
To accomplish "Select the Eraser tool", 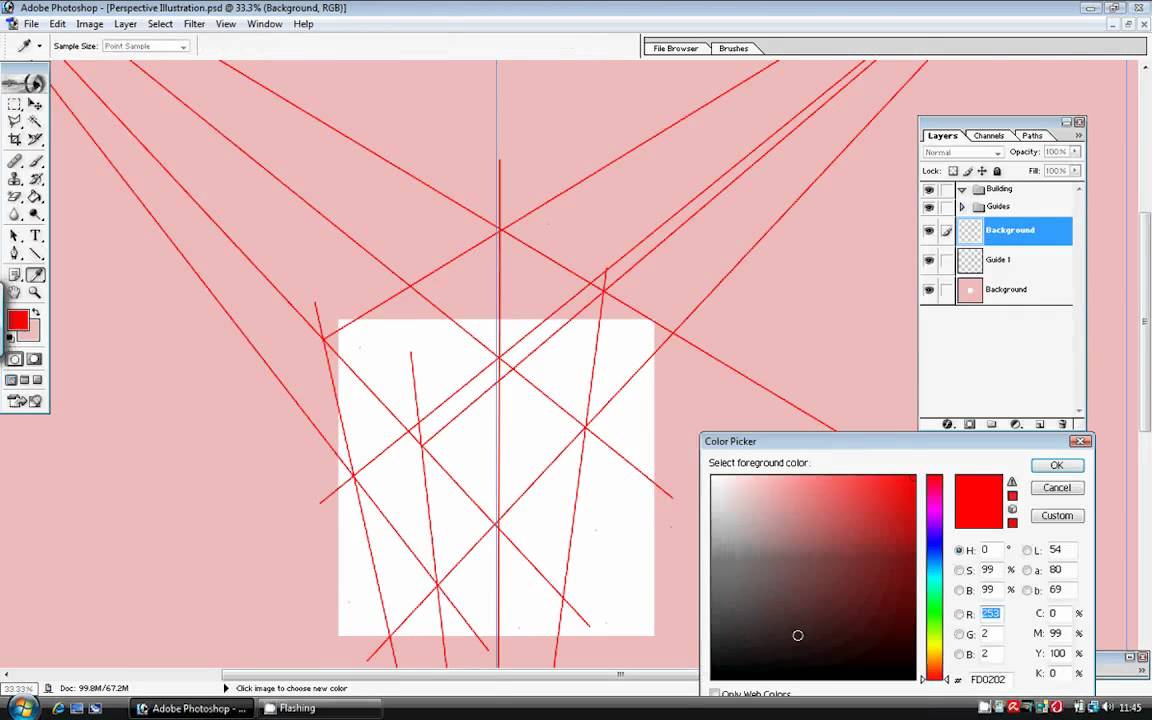I will tap(14, 196).
